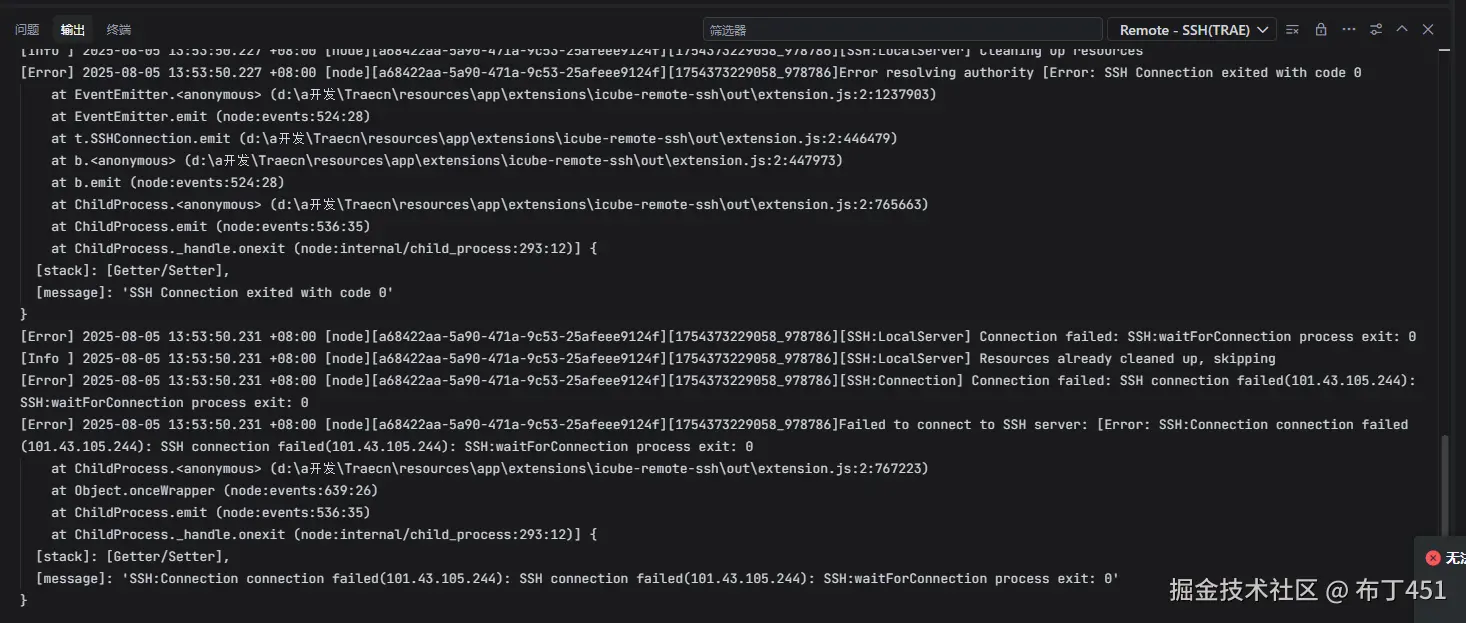Close the output panel
The width and height of the screenshot is (1466, 623).
click(1428, 30)
